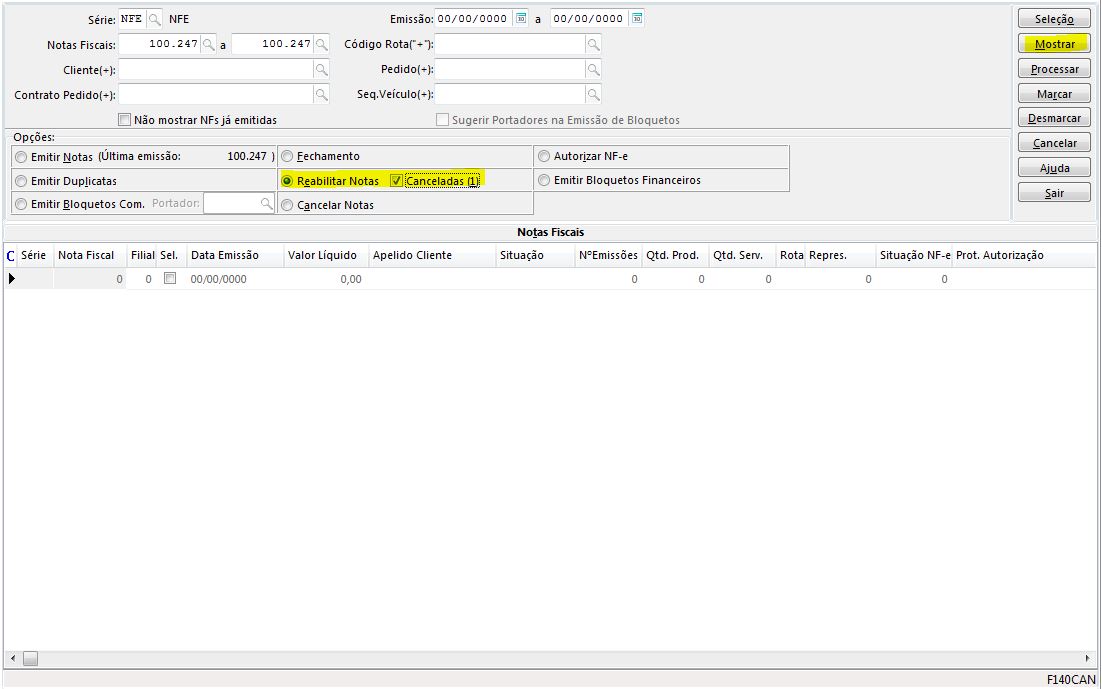Open lookup for second Notas Fiscais field

pyautogui.click(x=321, y=44)
